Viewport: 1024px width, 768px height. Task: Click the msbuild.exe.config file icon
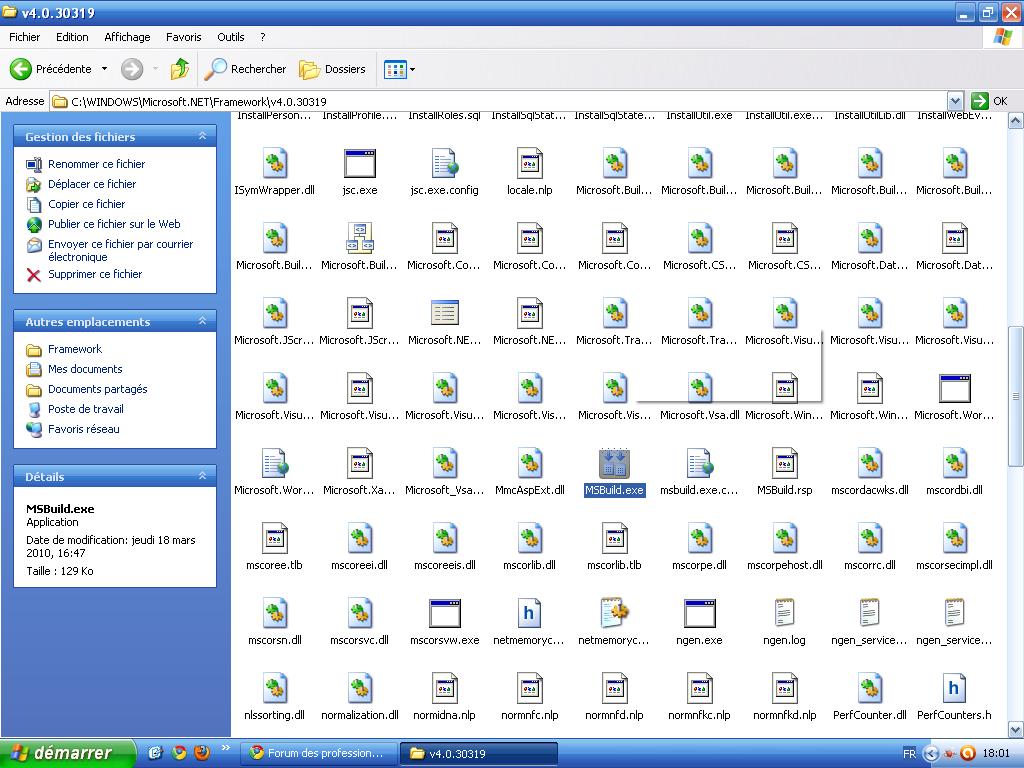(699, 463)
